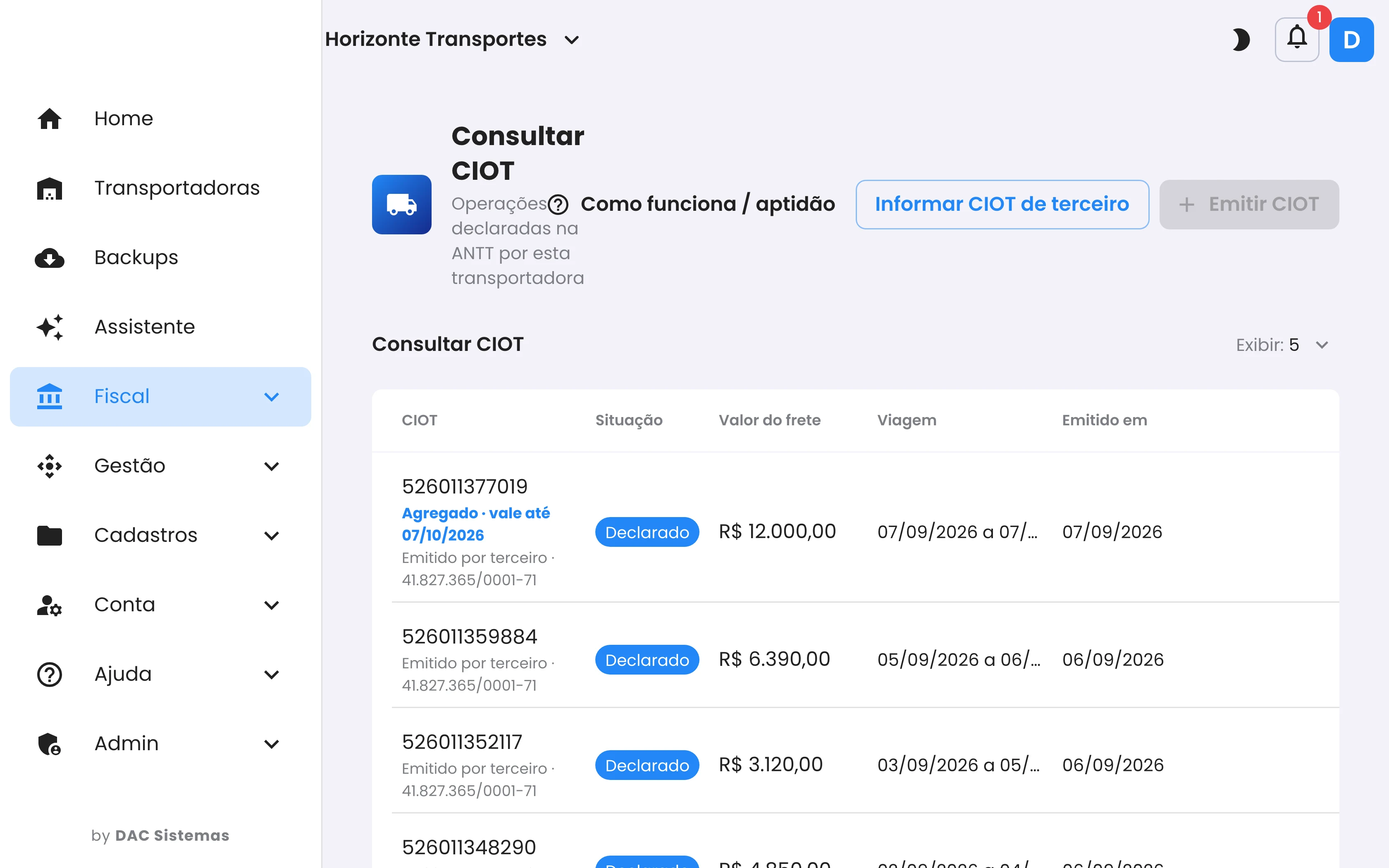The height and width of the screenshot is (868, 1389).
Task: Open Assistente menu item
Action: 161,327
